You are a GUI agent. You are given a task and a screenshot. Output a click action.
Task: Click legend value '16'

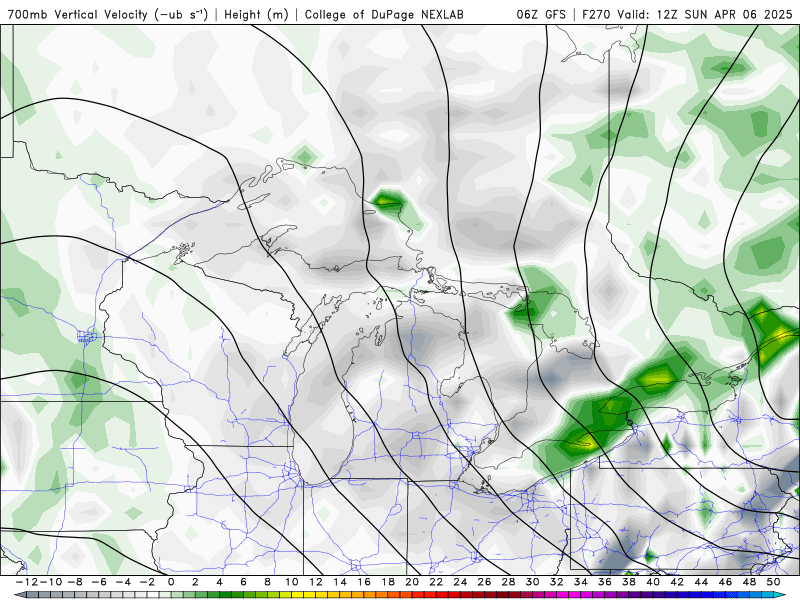pyautogui.click(x=364, y=582)
